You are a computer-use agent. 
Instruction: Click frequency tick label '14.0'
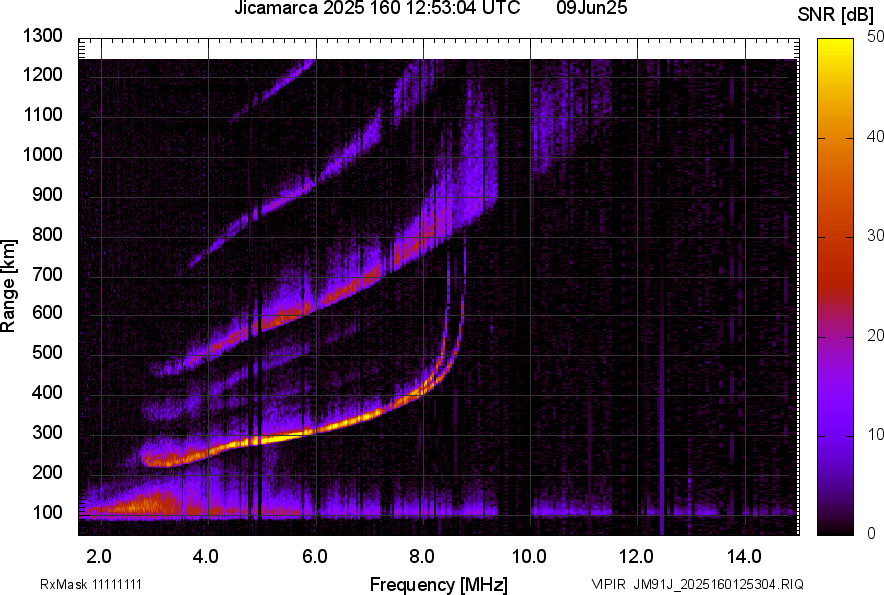(744, 557)
